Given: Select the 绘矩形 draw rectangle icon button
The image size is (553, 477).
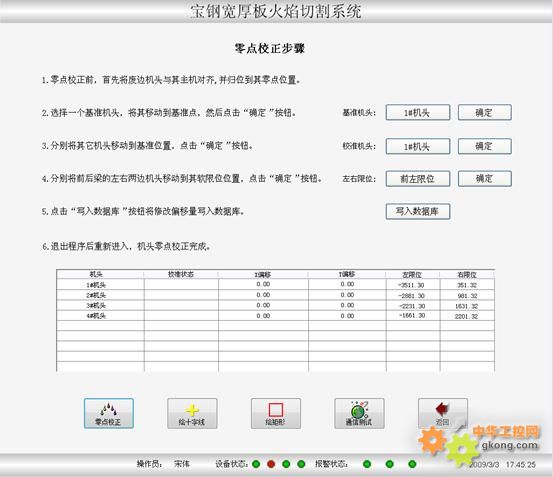Looking at the screenshot, I should 276,413.
